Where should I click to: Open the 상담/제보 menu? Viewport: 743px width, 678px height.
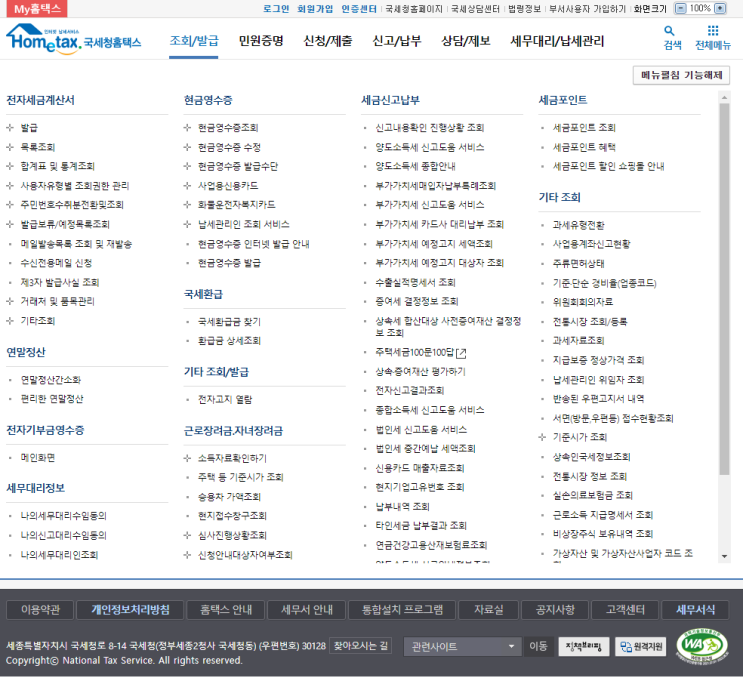click(x=466, y=41)
